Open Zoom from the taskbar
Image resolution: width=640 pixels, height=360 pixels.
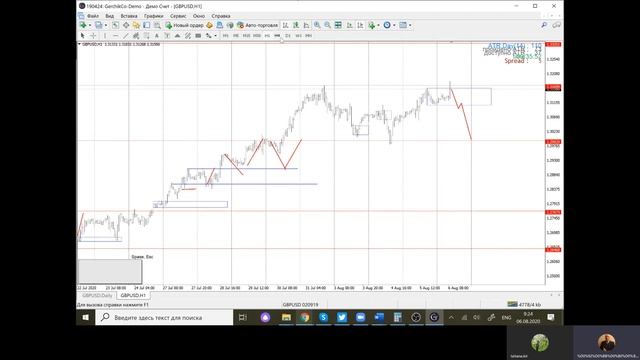(x=360, y=317)
